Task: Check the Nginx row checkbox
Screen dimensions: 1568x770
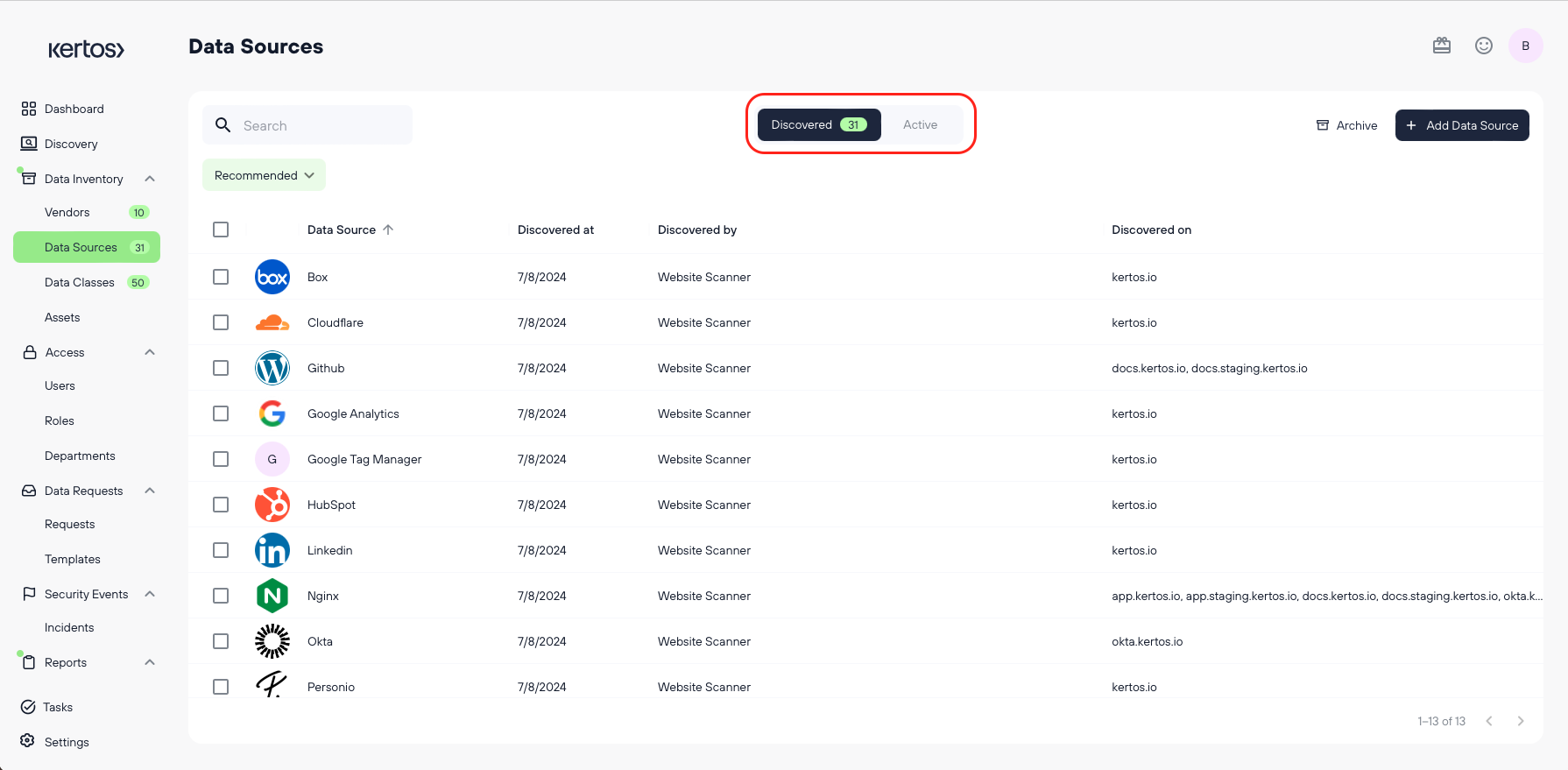Action: (x=221, y=596)
